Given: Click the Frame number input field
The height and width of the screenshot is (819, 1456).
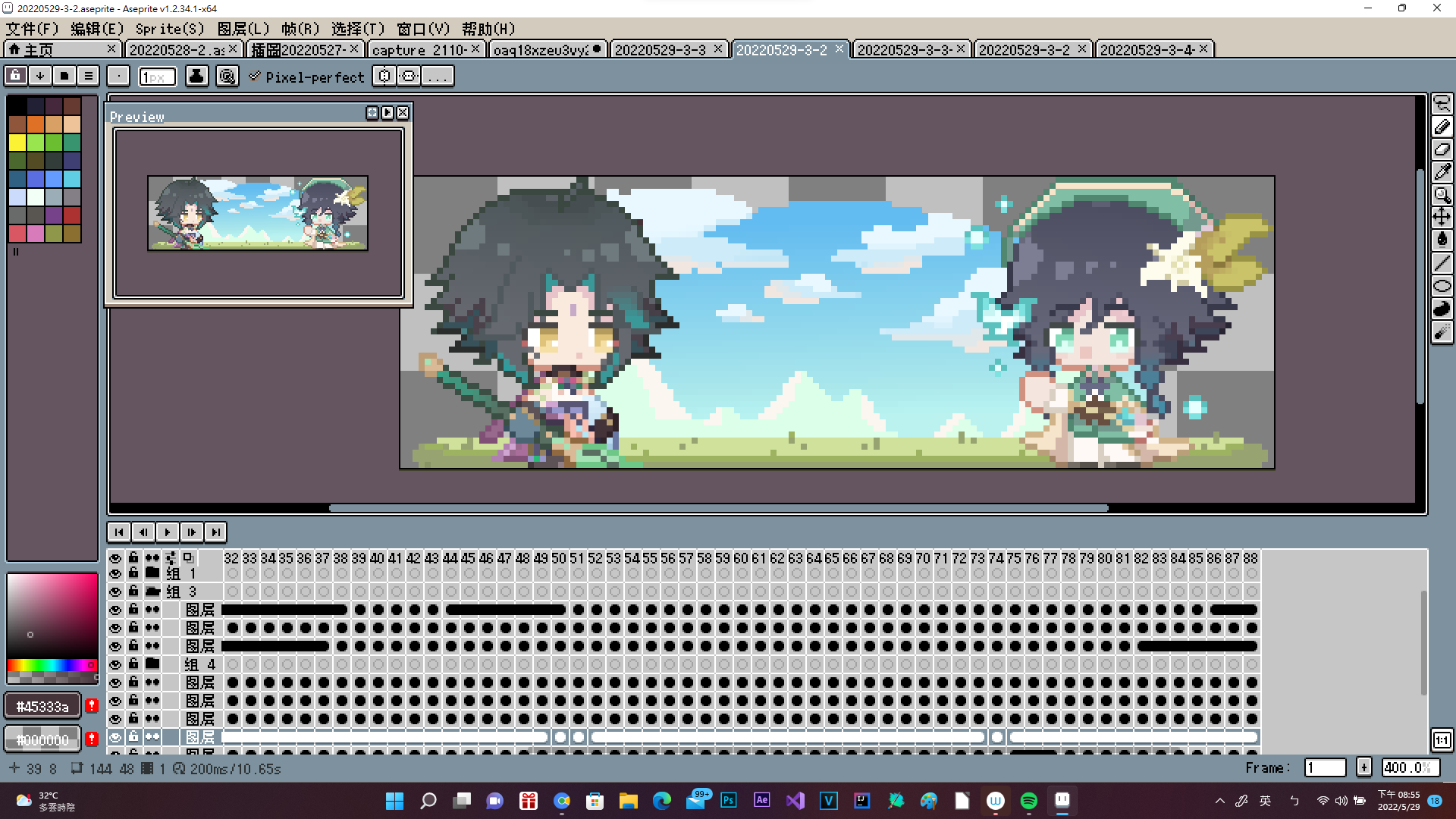Looking at the screenshot, I should click(x=1324, y=767).
